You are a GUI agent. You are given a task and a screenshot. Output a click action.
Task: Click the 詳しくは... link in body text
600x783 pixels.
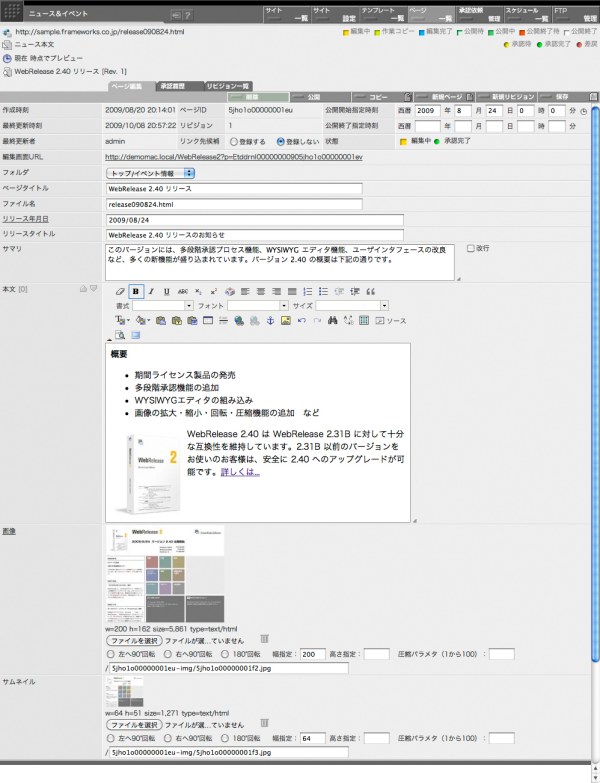coord(240,471)
